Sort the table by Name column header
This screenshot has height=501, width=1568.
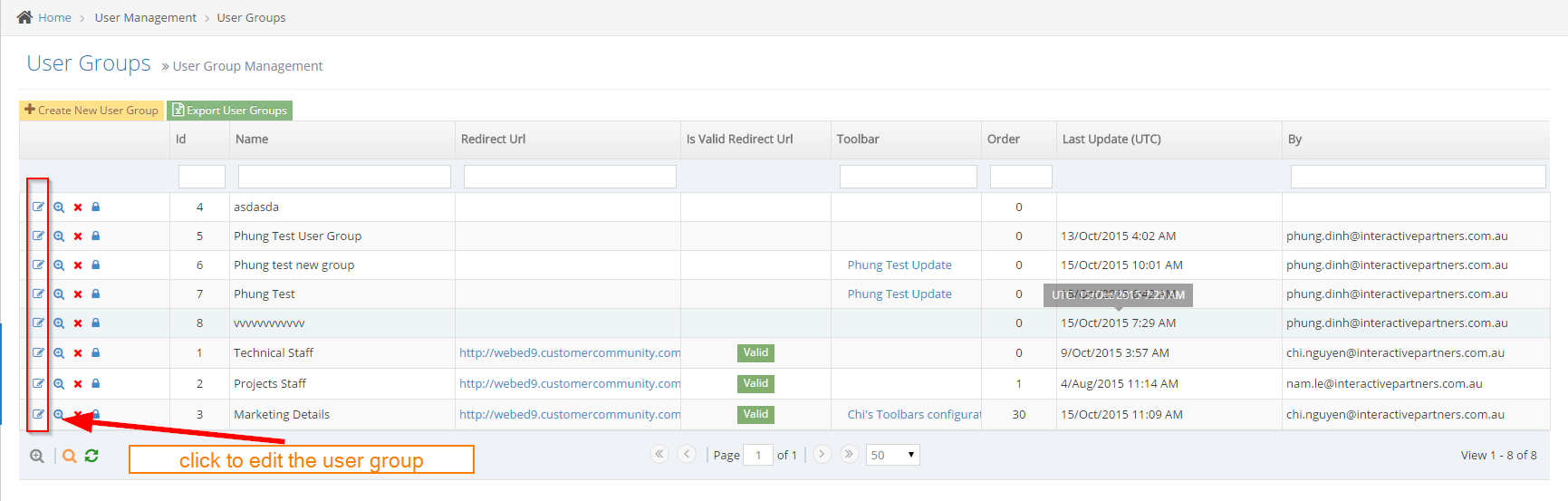pos(252,140)
